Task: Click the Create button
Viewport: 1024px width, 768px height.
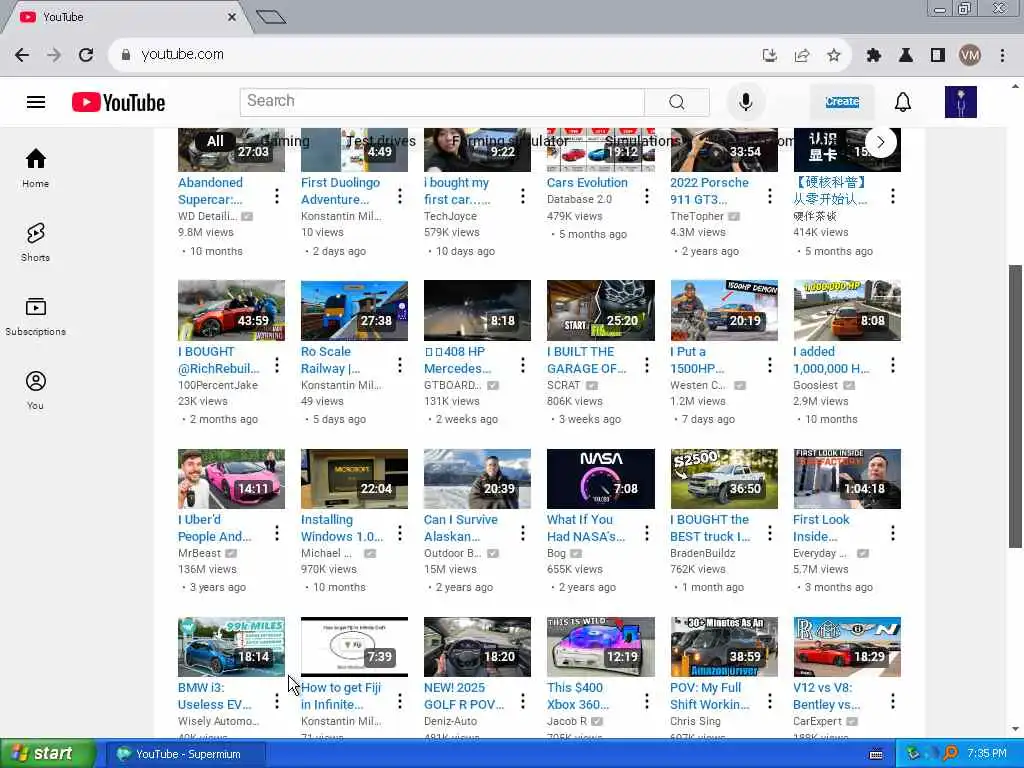Action: 842,102
